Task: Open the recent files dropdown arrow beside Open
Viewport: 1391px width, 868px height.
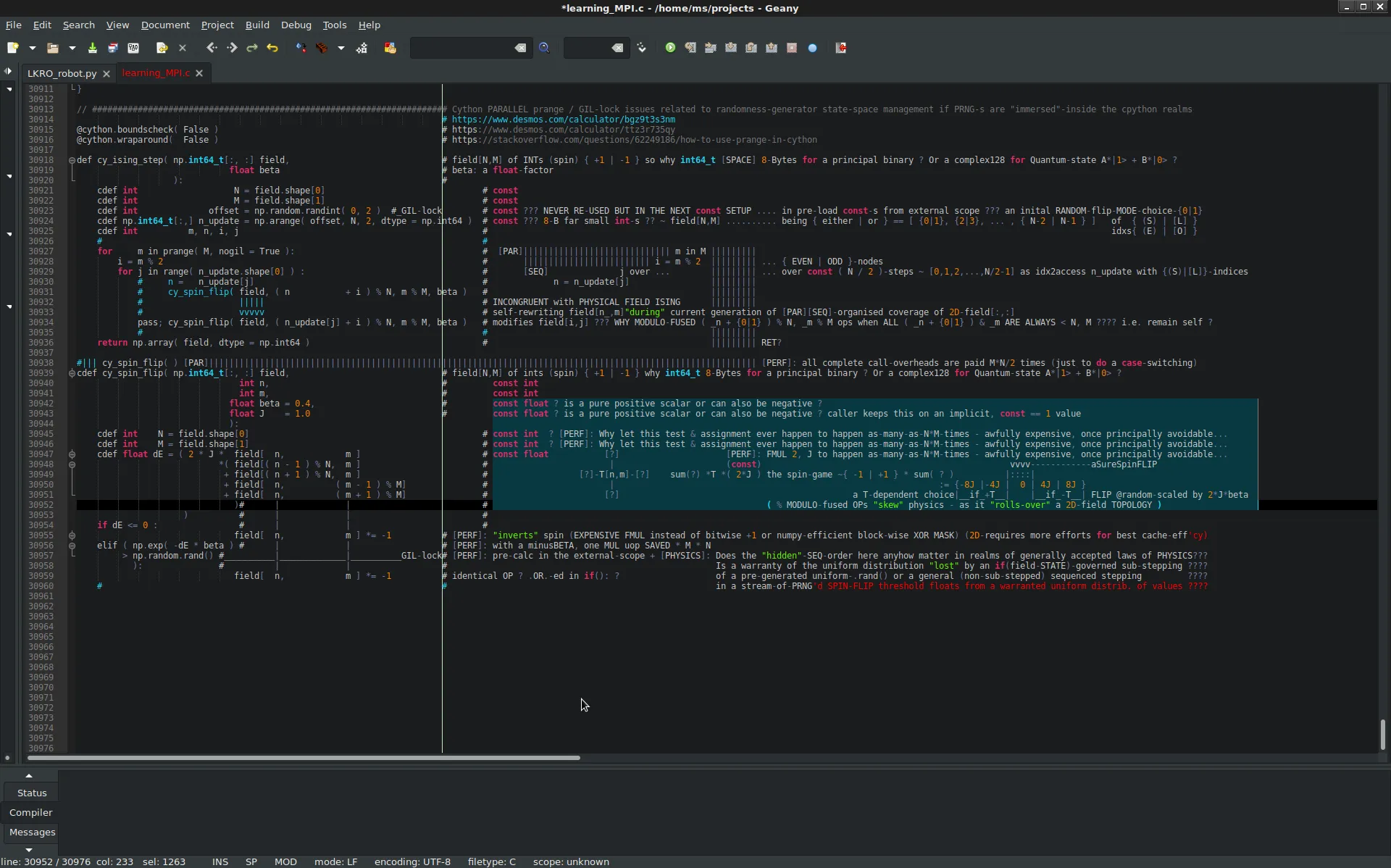Action: pyautogui.click(x=72, y=48)
